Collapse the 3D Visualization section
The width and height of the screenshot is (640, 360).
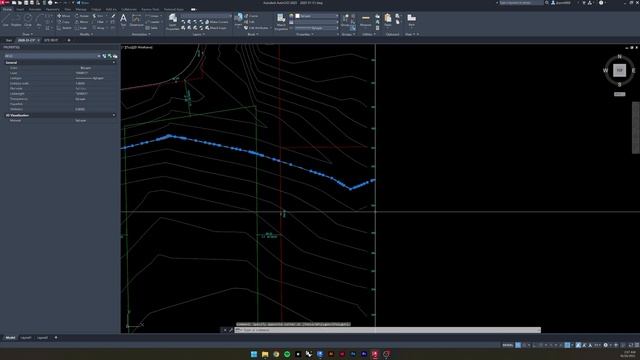coord(114,115)
